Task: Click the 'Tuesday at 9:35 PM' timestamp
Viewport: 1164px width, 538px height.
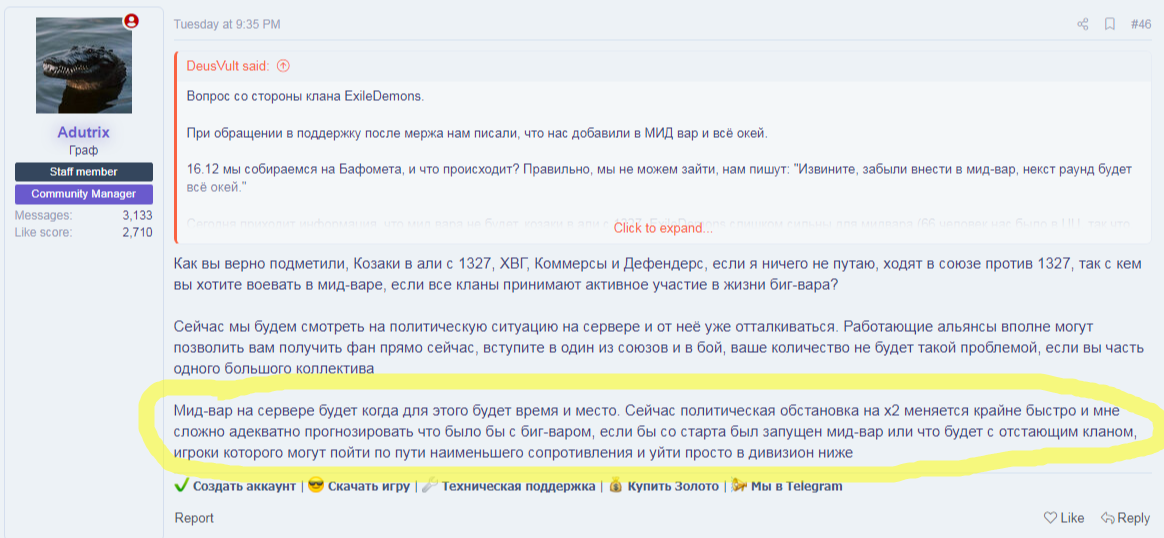Action: 227,24
